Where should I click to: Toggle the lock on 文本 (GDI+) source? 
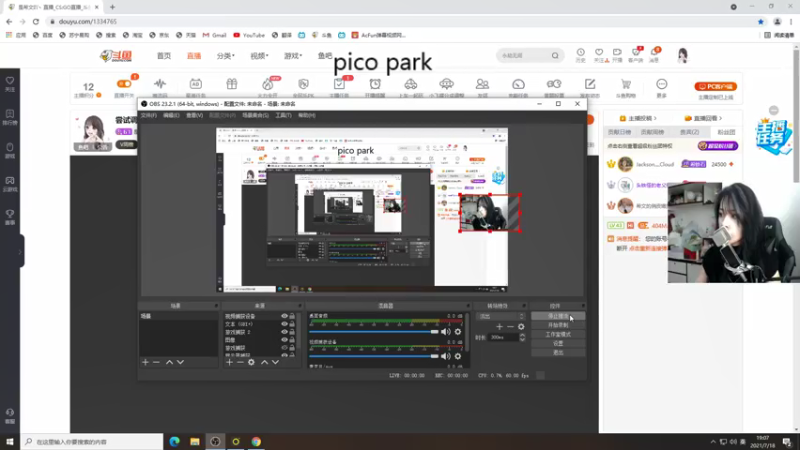click(x=292, y=324)
